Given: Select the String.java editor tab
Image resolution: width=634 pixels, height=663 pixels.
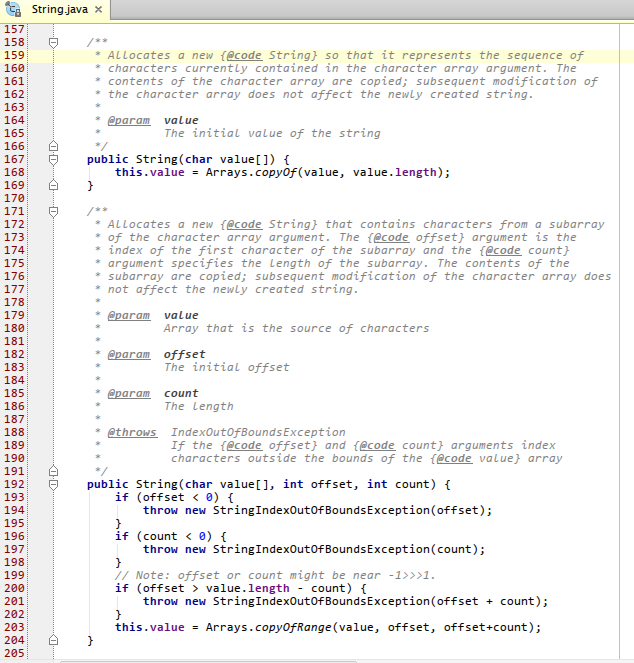Looking at the screenshot, I should 55,10.
